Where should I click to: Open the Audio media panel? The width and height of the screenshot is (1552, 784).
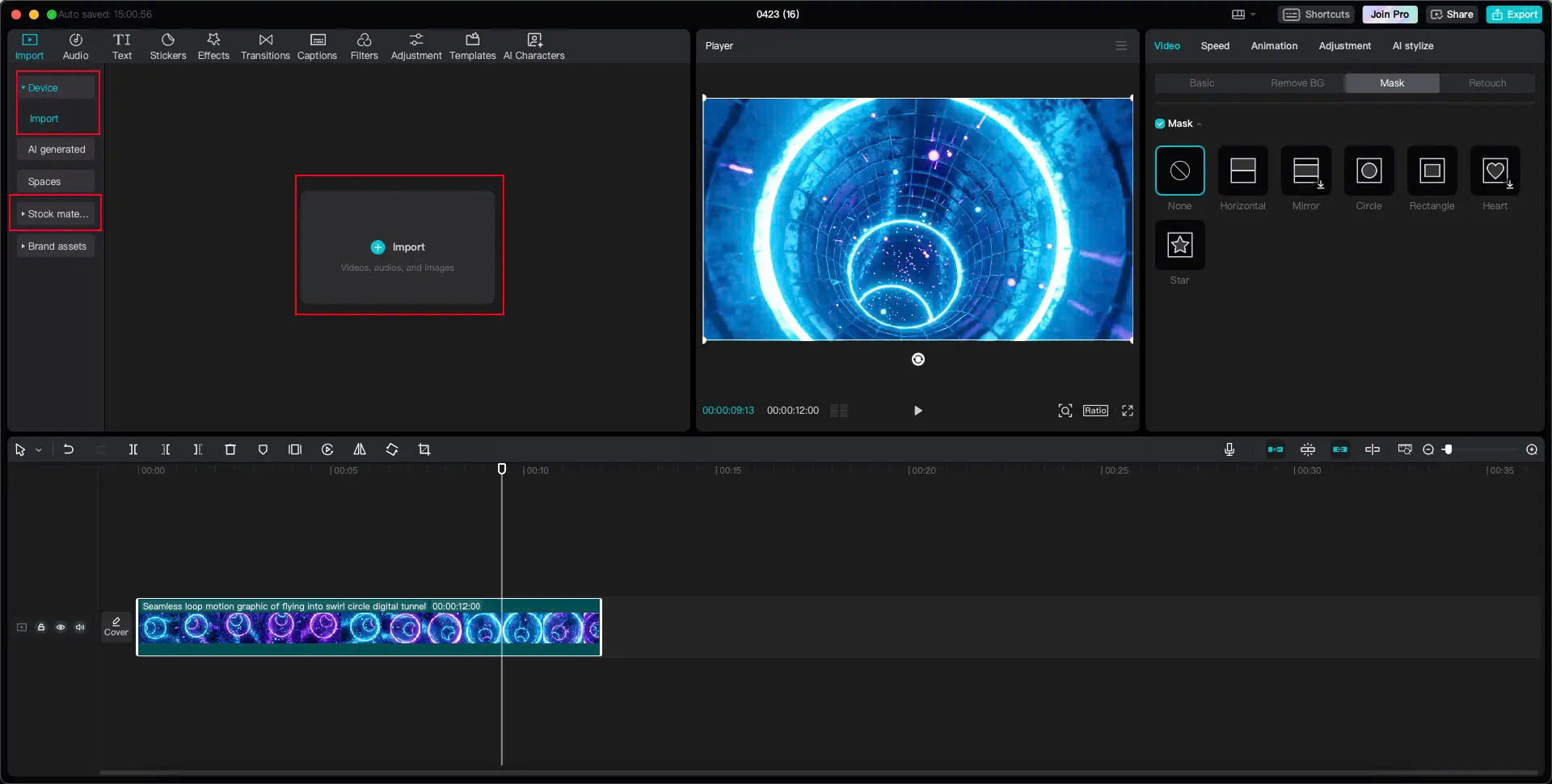click(75, 47)
